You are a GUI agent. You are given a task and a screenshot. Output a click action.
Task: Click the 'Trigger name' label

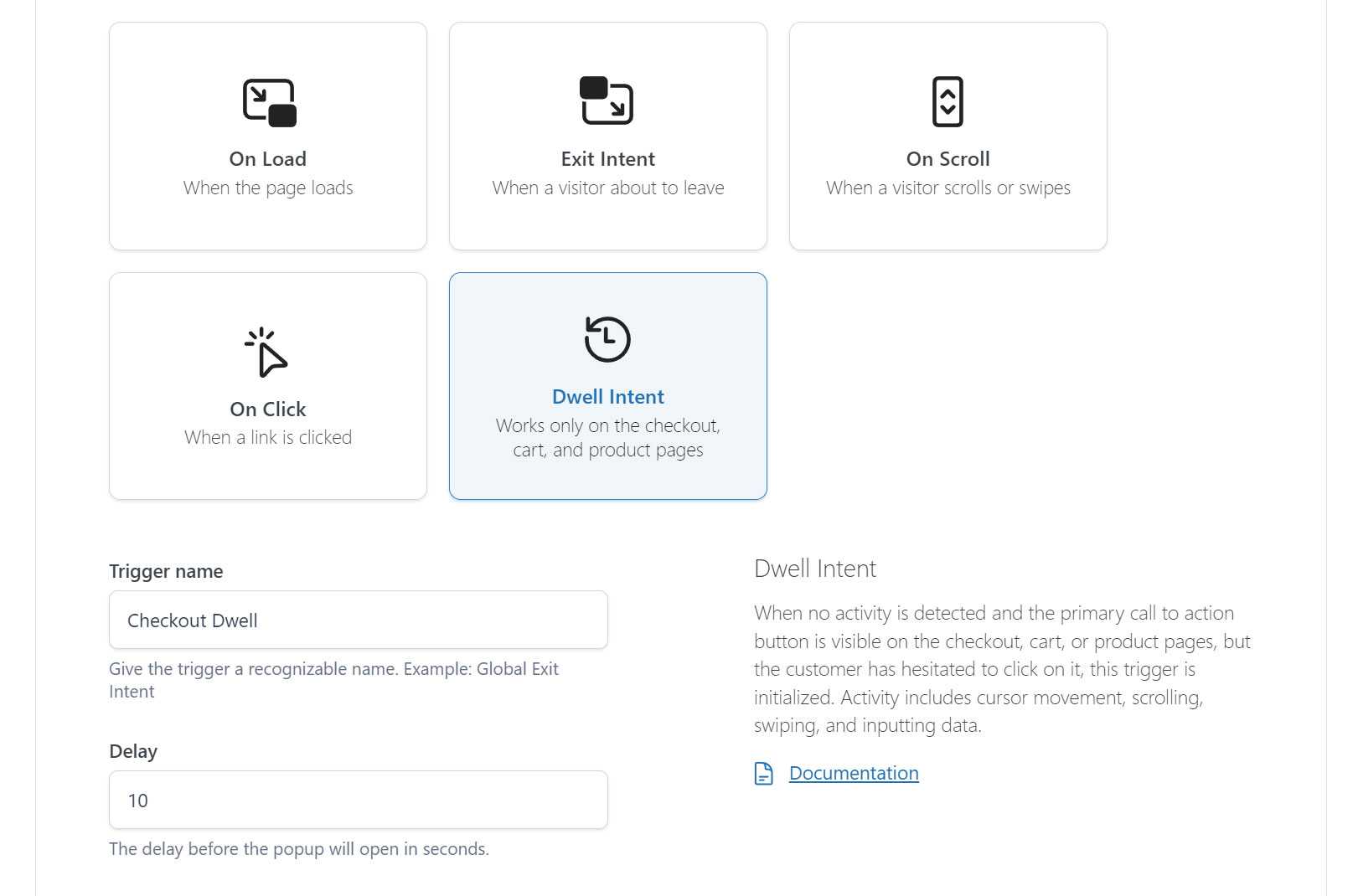pos(166,571)
